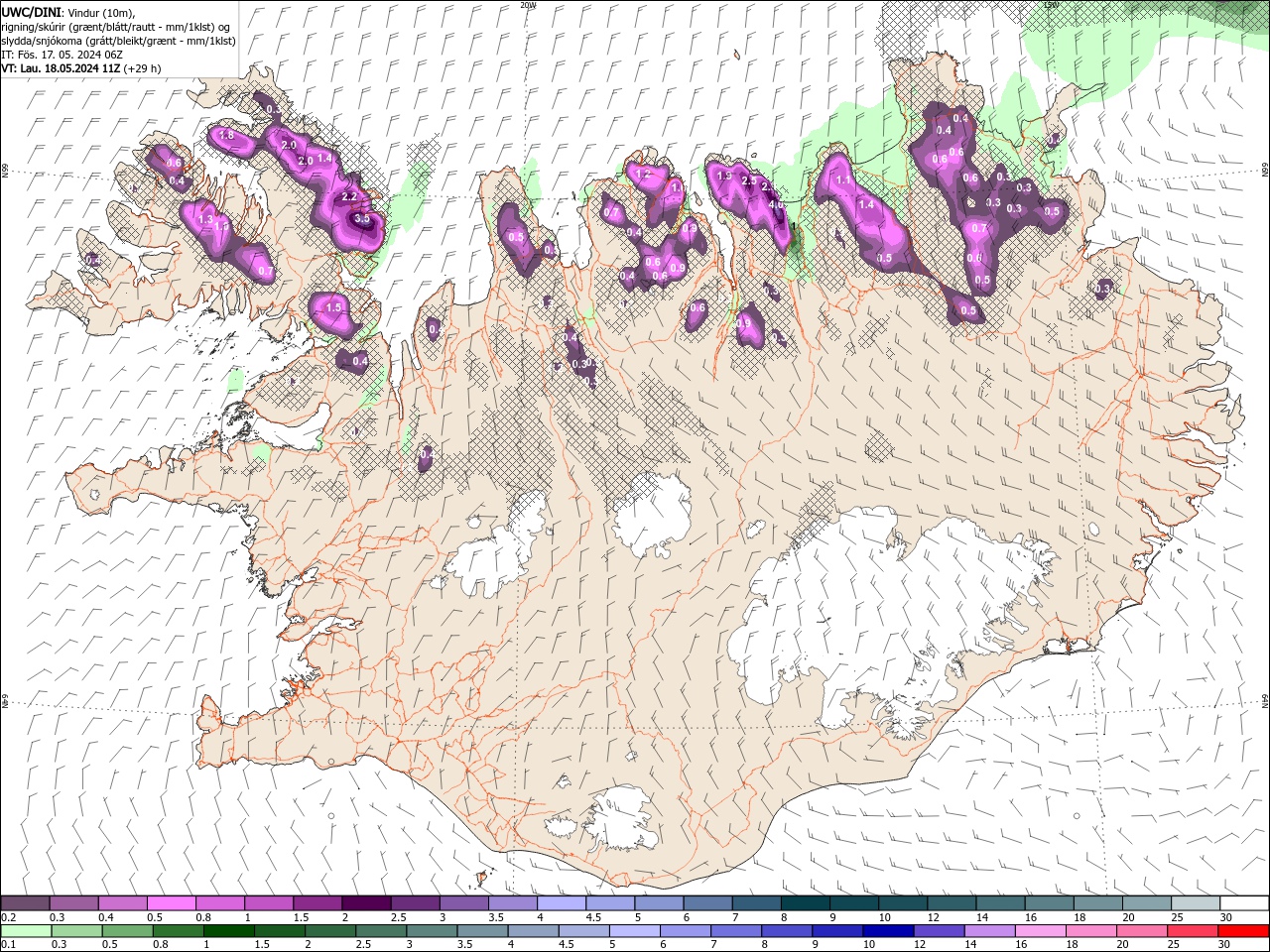Click the 2.2 value label on the map
The image size is (1270, 952).
[x=349, y=196]
